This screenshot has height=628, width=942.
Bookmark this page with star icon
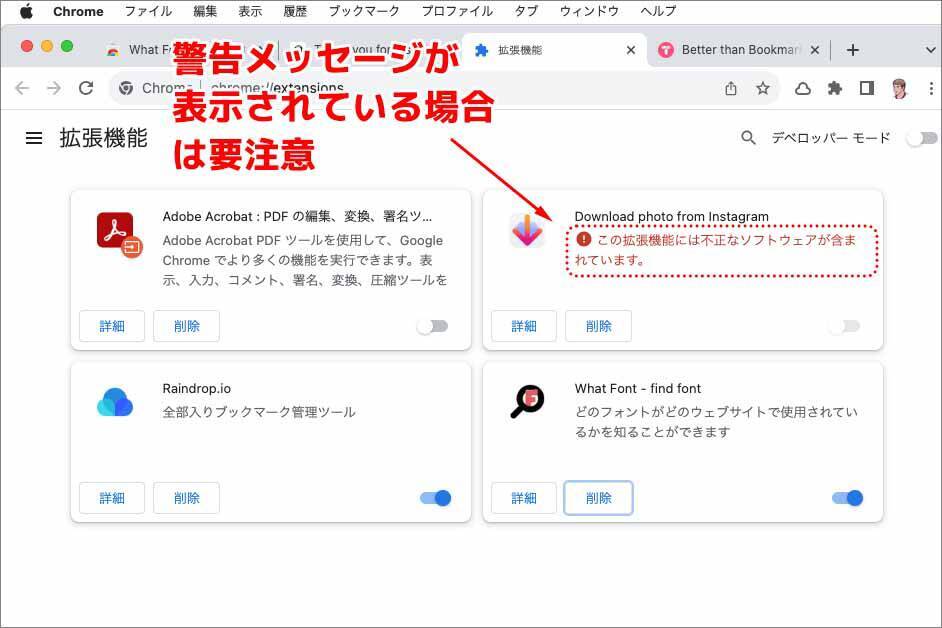click(763, 88)
